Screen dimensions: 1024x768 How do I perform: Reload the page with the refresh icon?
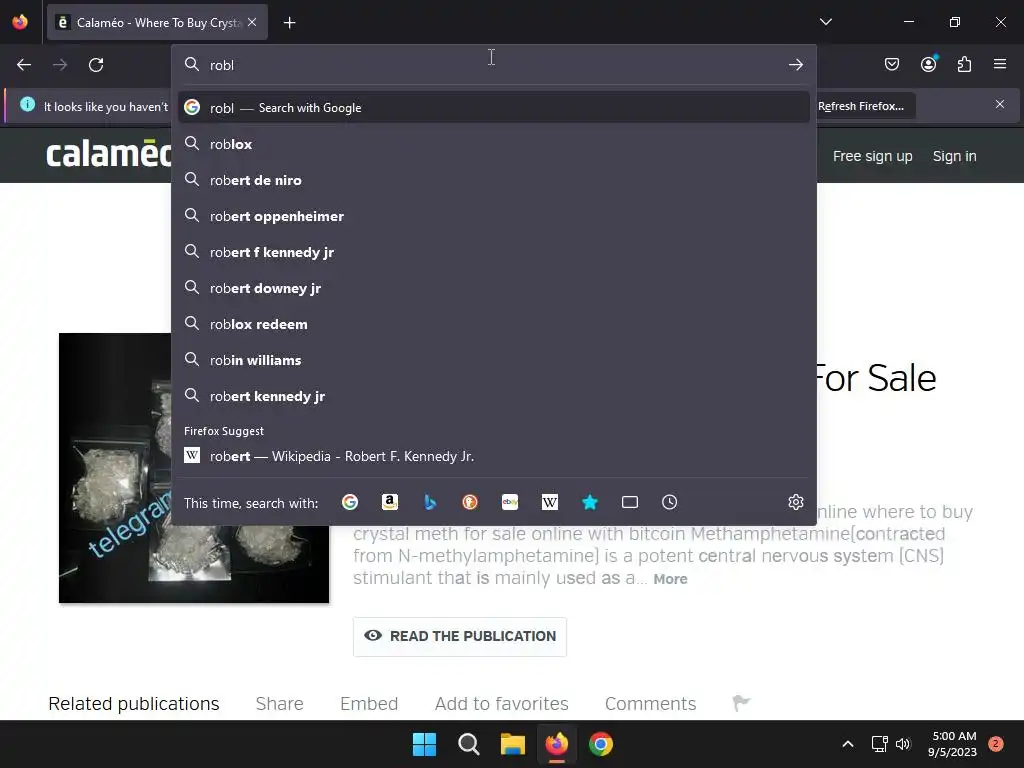click(x=96, y=65)
